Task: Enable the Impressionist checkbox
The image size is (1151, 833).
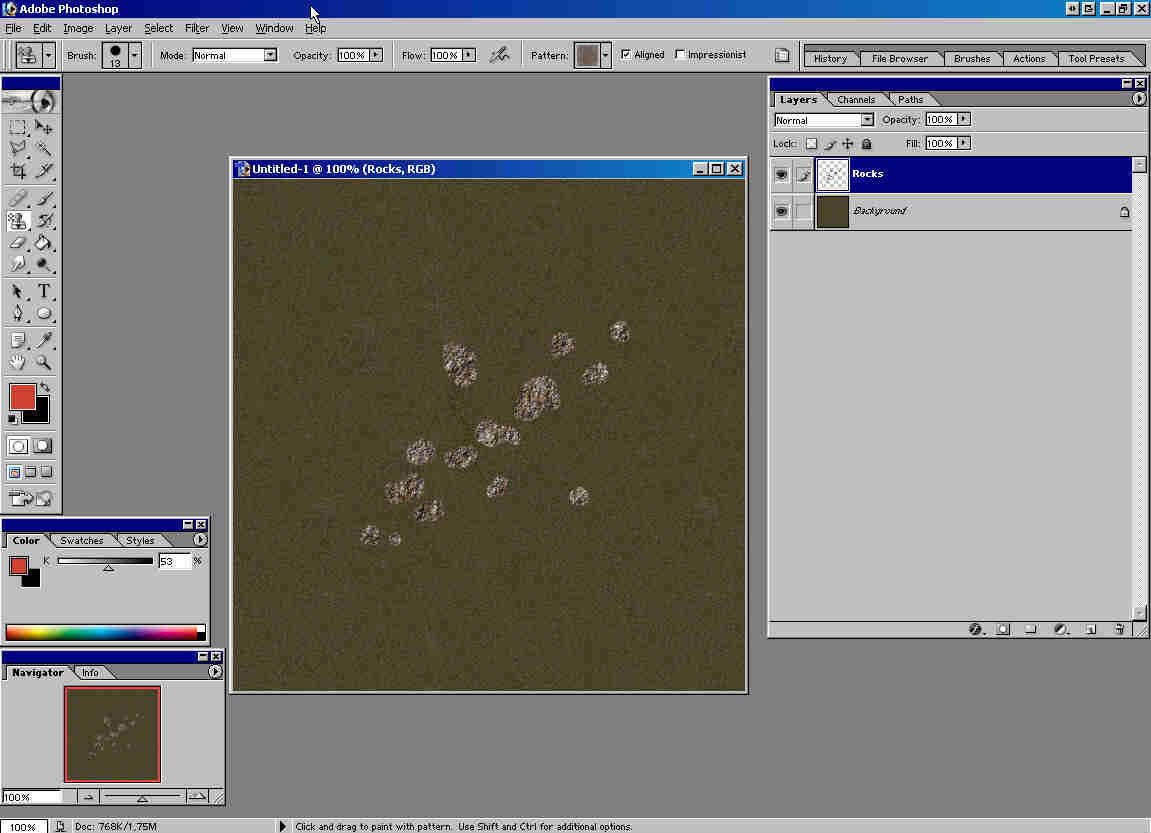Action: (x=681, y=55)
